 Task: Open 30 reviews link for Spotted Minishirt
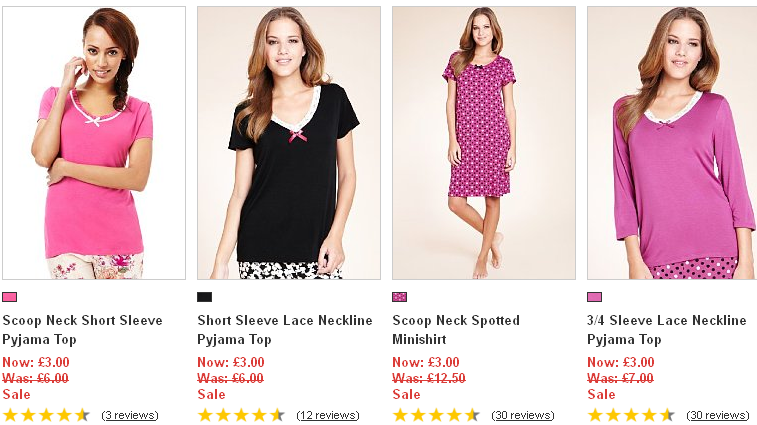[523, 415]
